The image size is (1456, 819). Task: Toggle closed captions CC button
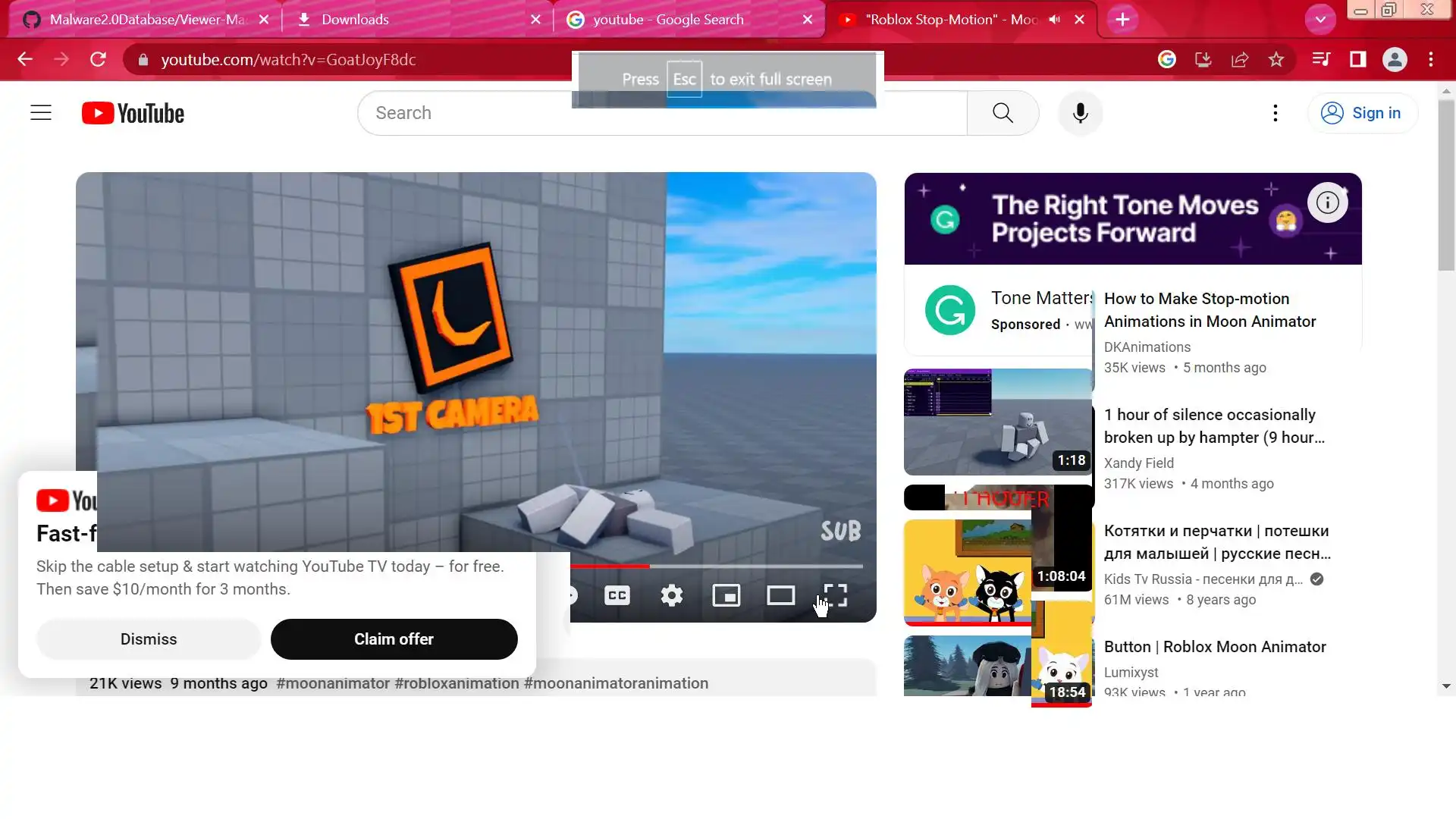pyautogui.click(x=617, y=595)
